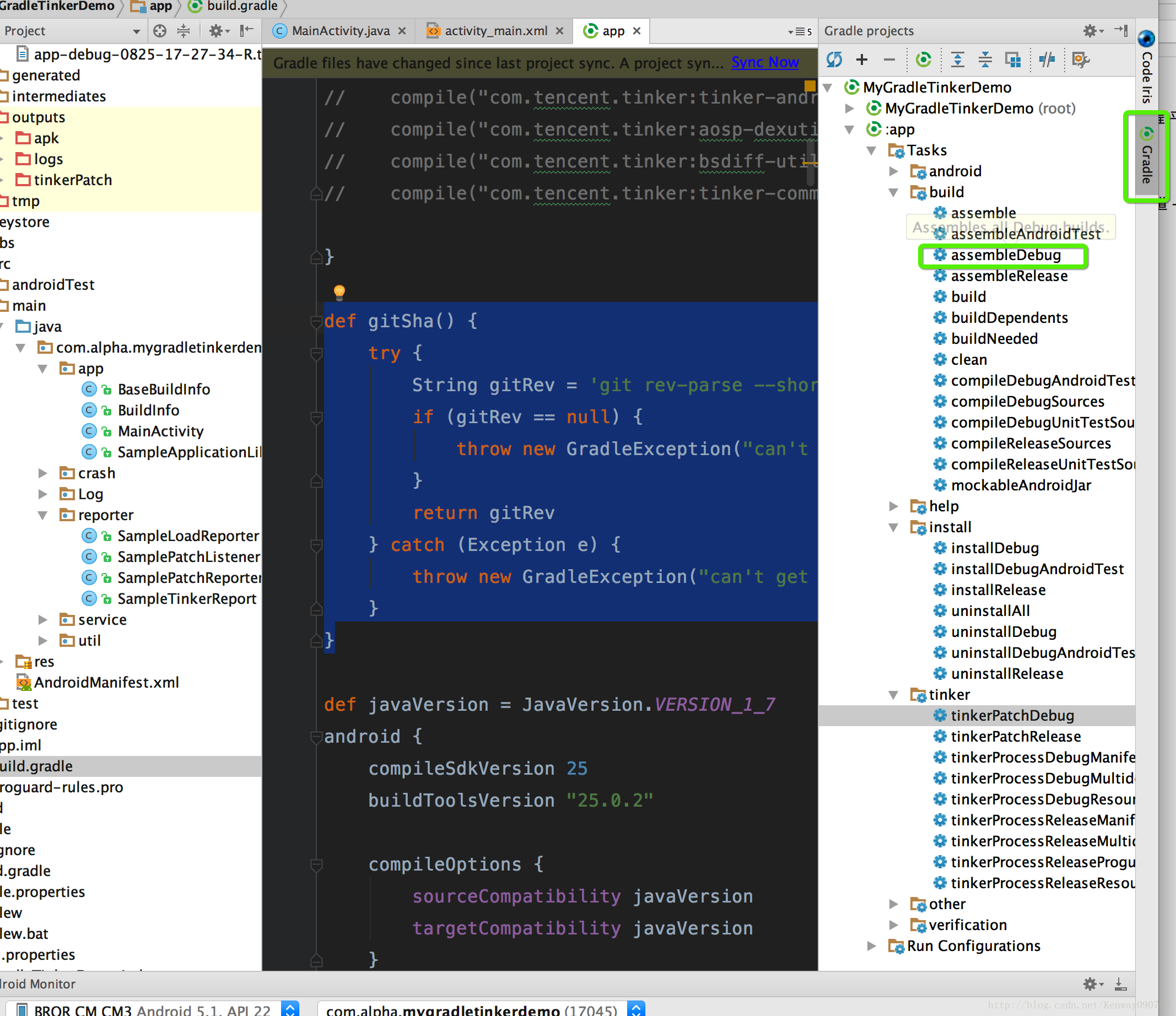Expand the help task group
The height and width of the screenshot is (1016, 1176).
coord(894,506)
